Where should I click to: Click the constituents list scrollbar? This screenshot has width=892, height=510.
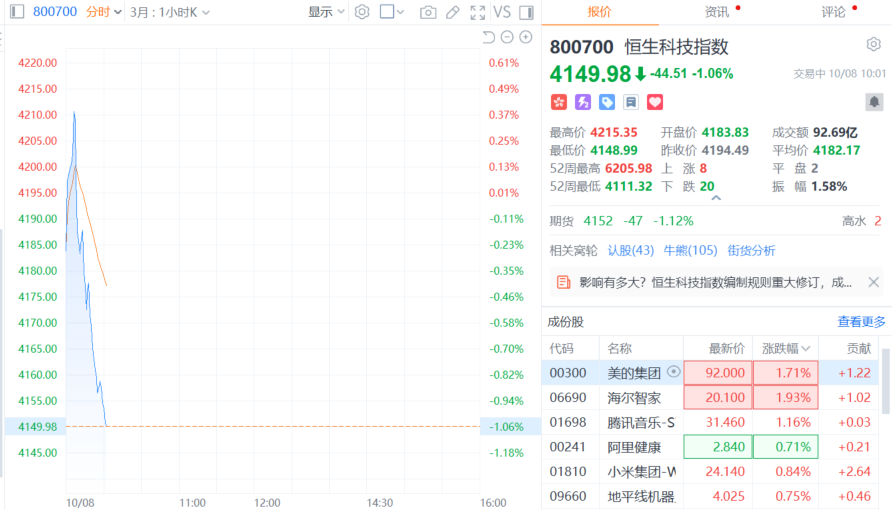(886, 382)
